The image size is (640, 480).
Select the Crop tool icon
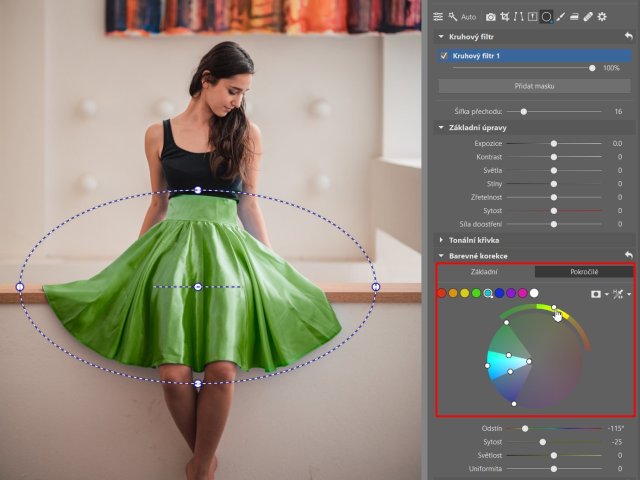(x=505, y=17)
